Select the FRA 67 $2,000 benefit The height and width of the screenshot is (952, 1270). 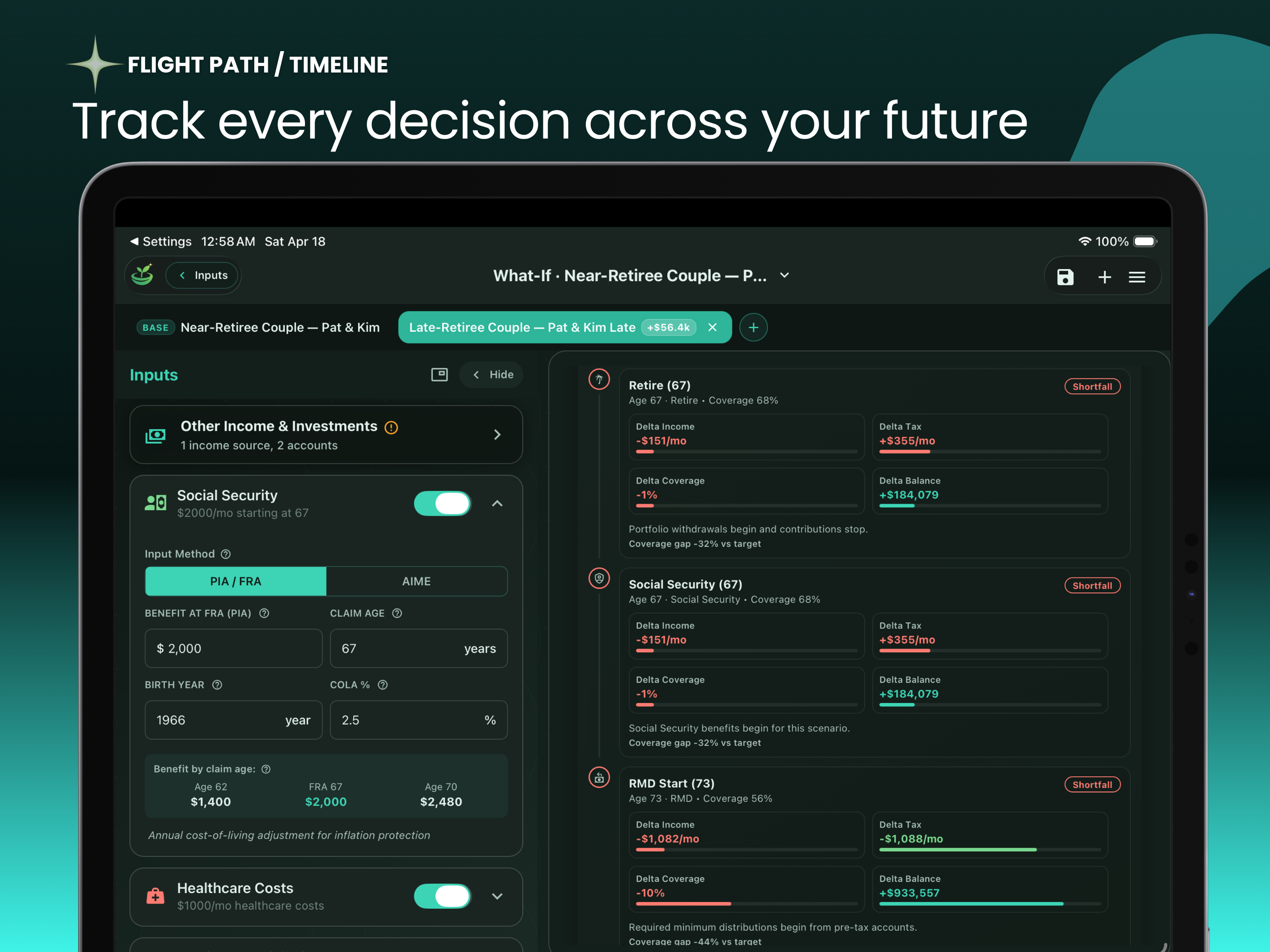pyautogui.click(x=325, y=795)
